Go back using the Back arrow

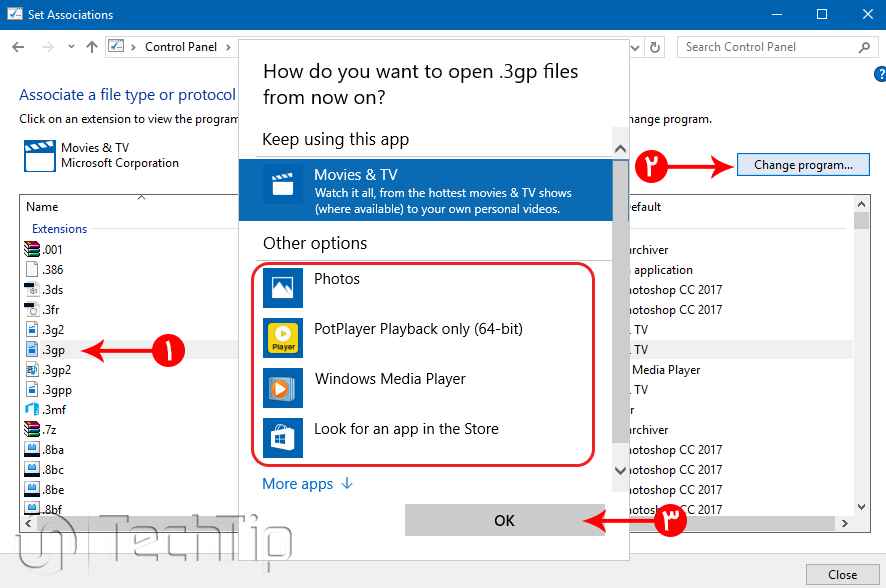18,47
